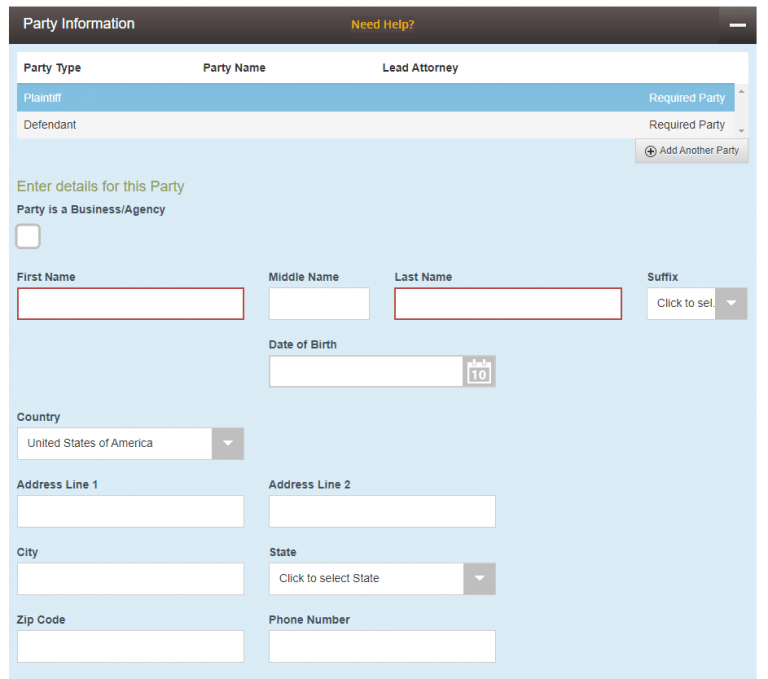The height and width of the screenshot is (679, 768).
Task: Focus the Last Name input
Action: coord(508,304)
